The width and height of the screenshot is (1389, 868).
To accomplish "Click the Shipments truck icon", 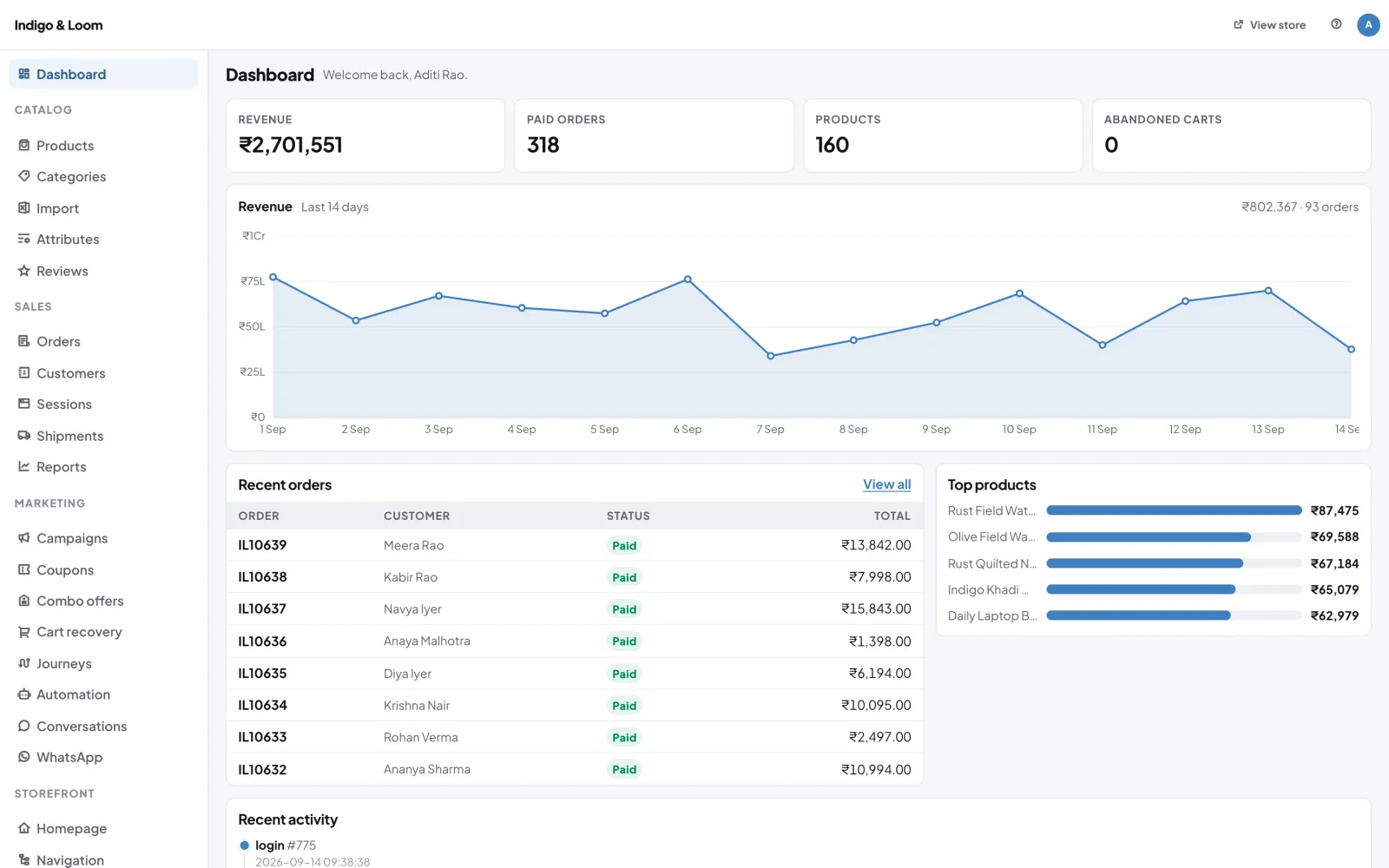I will pos(24,436).
